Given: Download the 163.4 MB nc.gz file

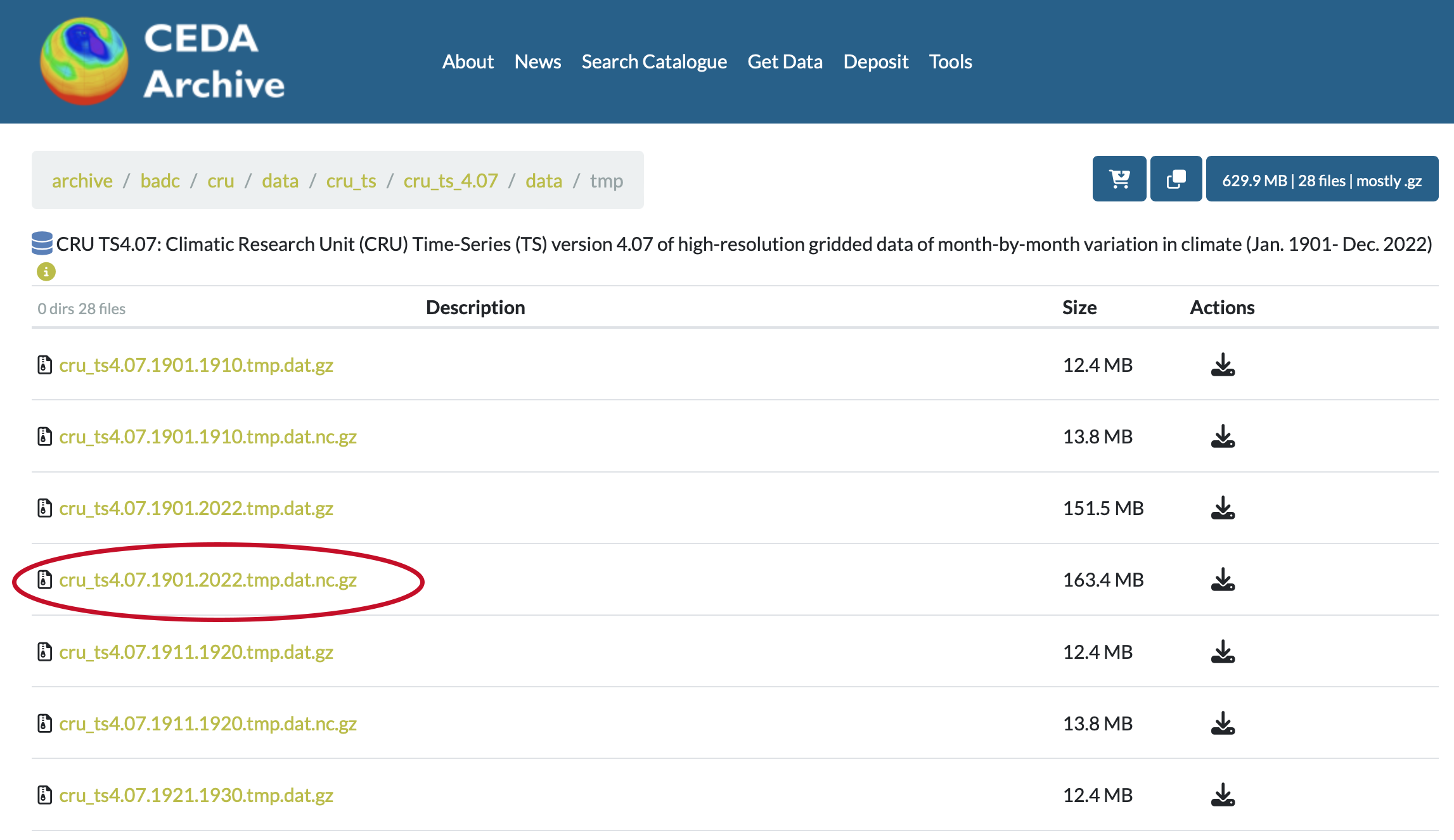Looking at the screenshot, I should coord(1223,580).
